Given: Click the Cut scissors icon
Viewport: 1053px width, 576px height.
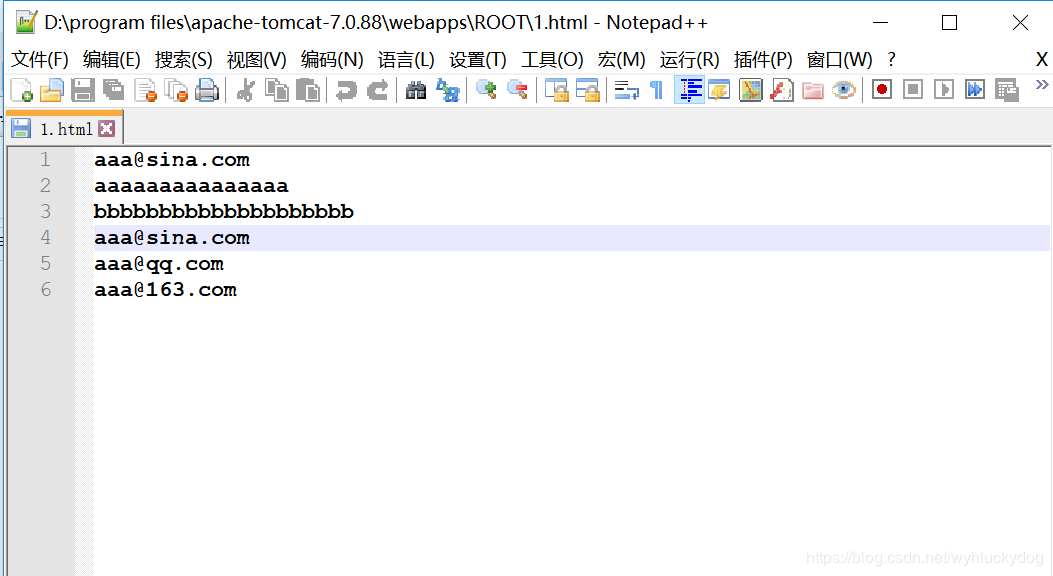Looking at the screenshot, I should (x=245, y=89).
